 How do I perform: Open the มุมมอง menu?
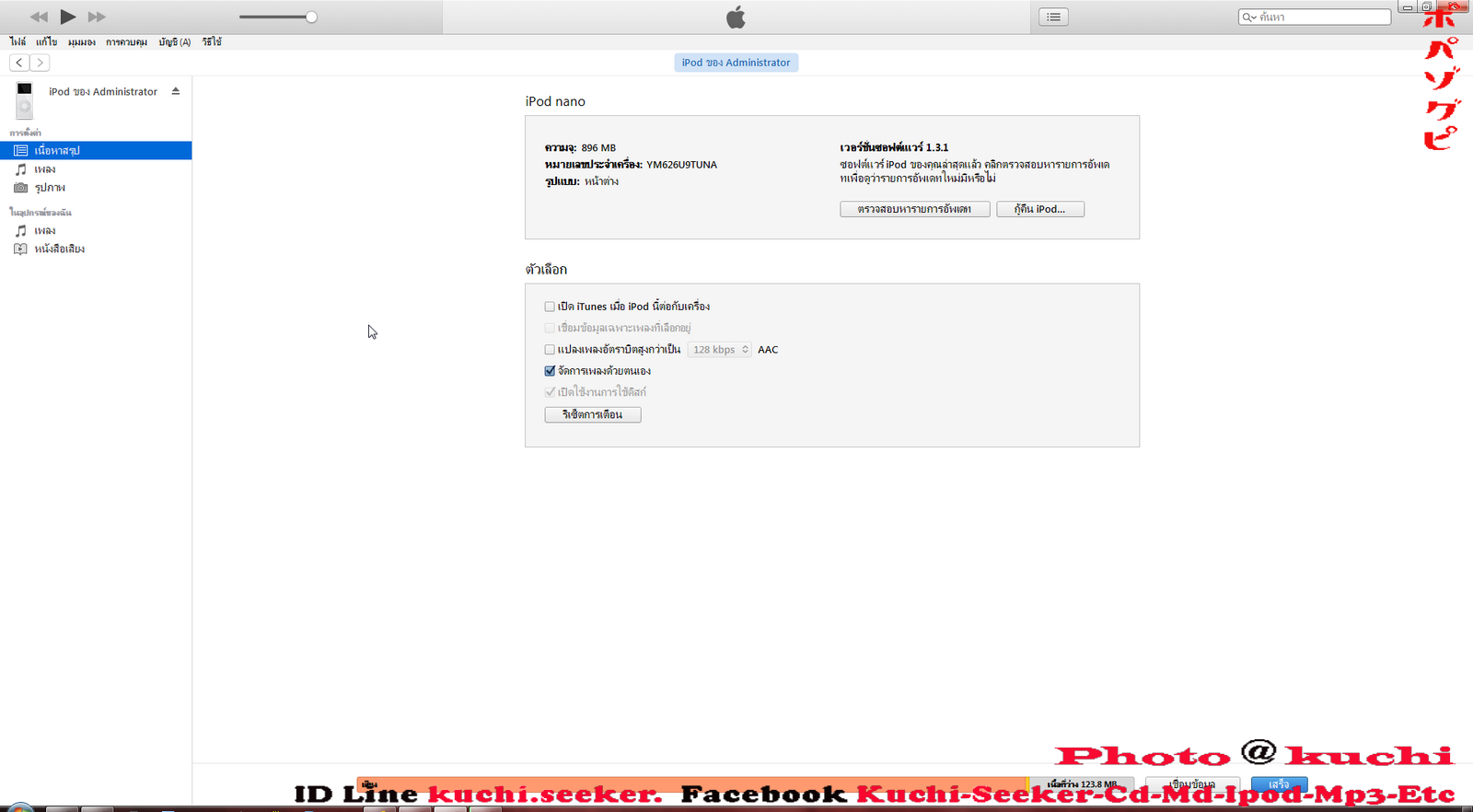[81, 41]
